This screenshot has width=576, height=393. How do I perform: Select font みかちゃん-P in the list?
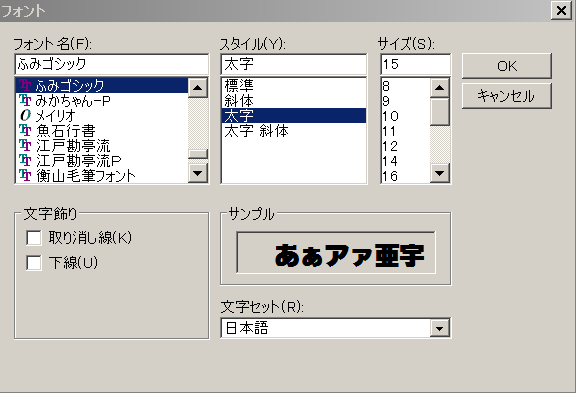coord(102,100)
